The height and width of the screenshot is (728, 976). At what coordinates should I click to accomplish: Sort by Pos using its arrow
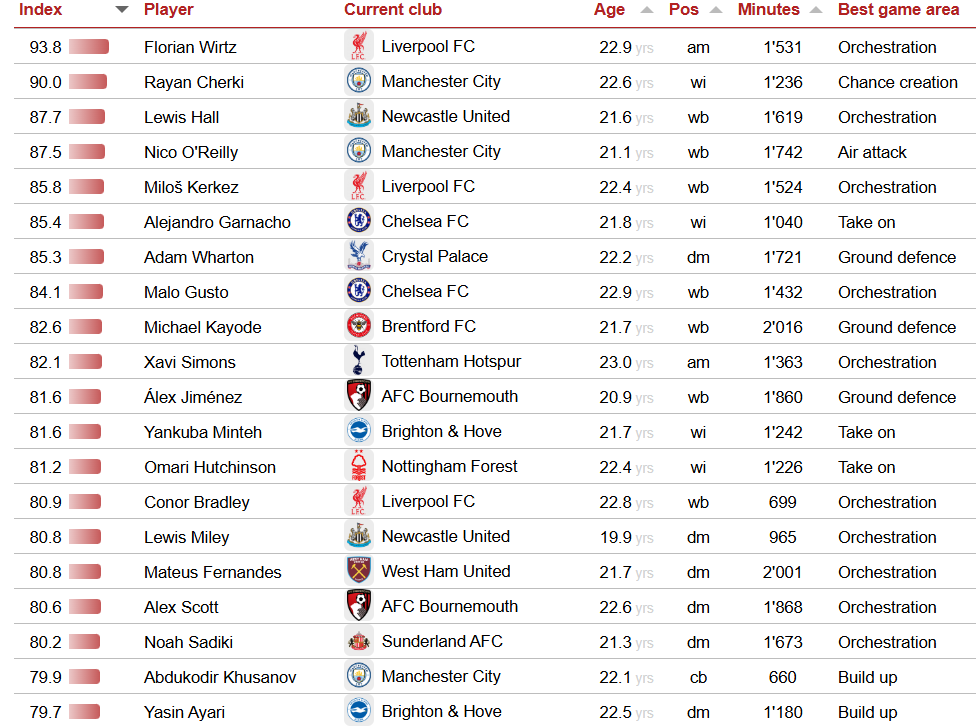[716, 10]
